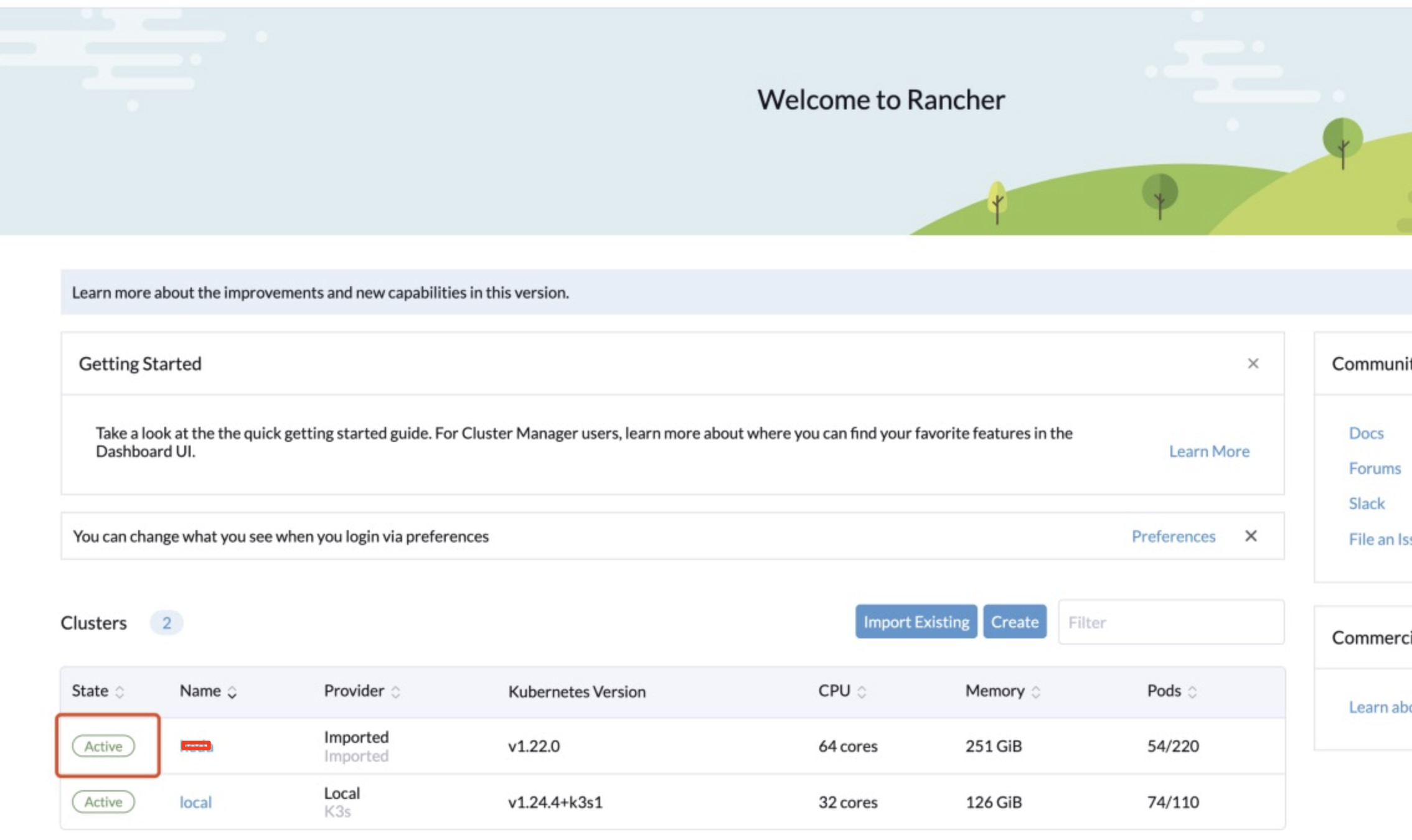Open the Preferences link

coord(1173,536)
